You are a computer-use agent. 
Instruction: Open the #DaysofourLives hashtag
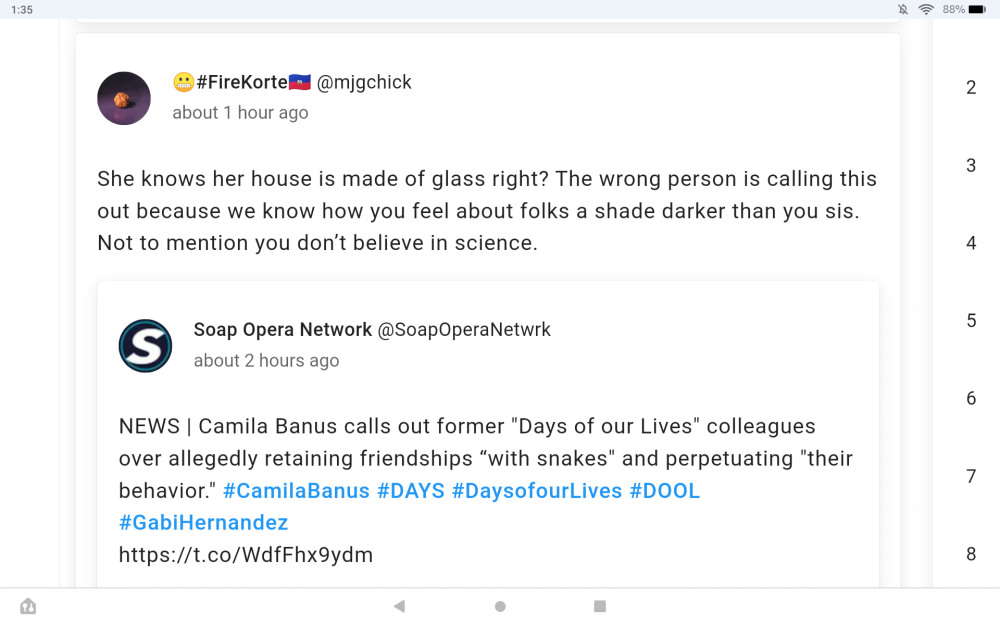pos(537,491)
